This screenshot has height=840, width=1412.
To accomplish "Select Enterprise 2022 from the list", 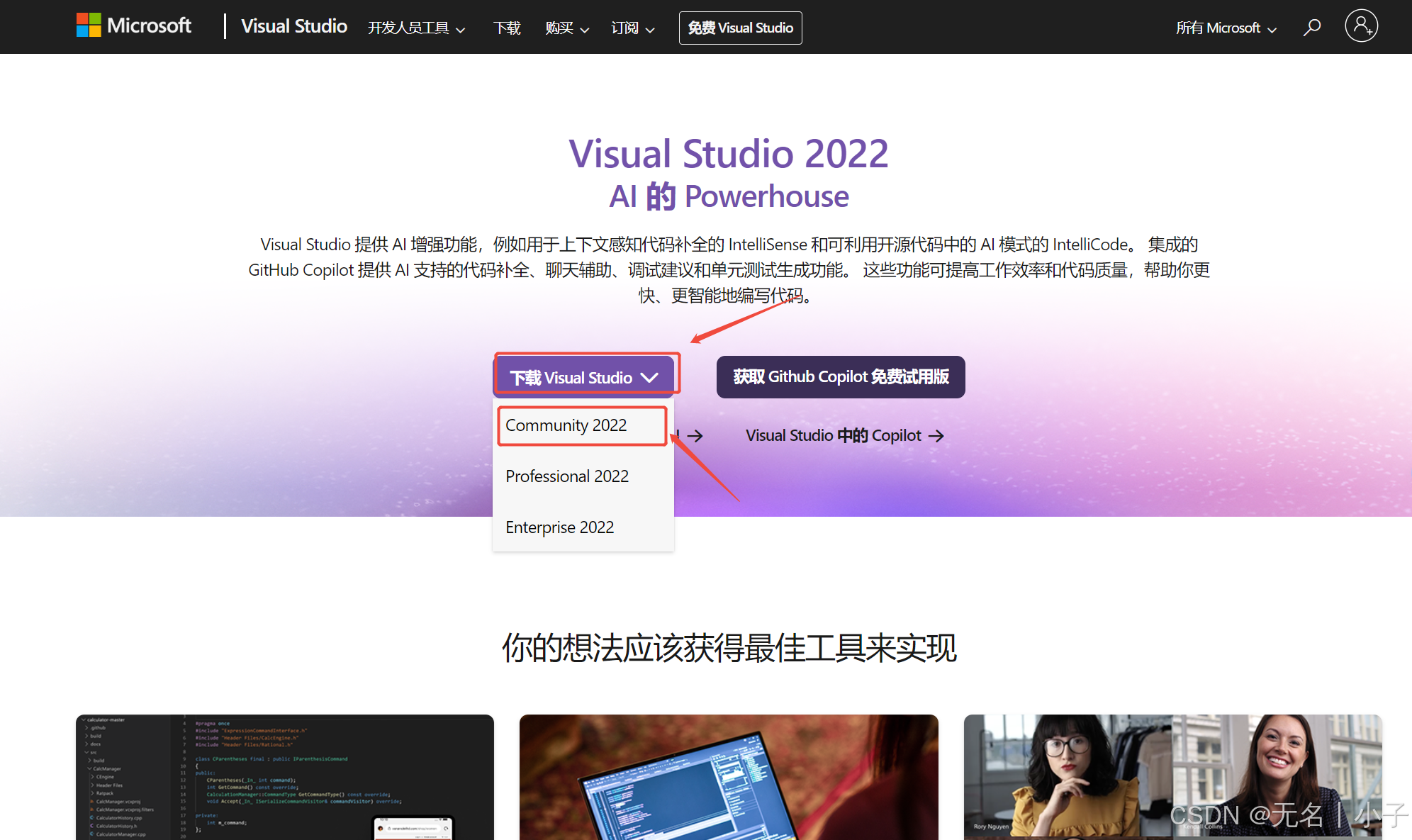I will tap(559, 527).
